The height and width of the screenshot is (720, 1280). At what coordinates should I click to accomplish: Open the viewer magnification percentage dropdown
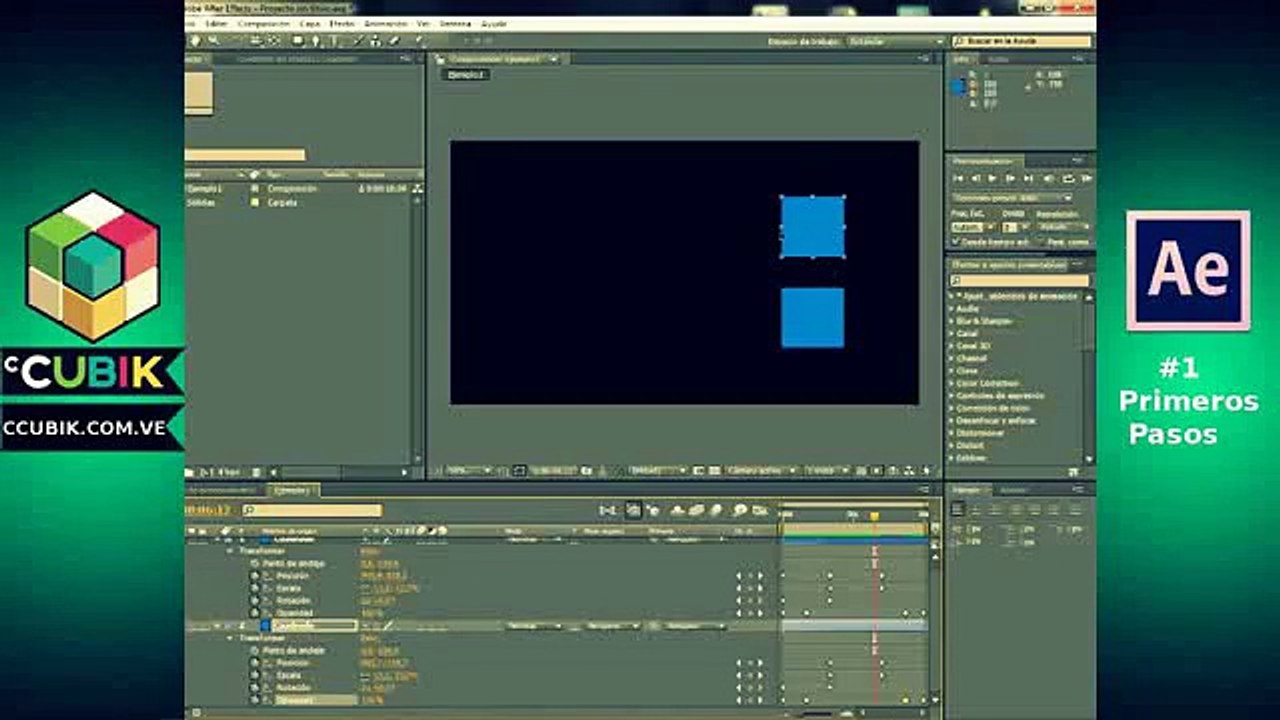470,470
